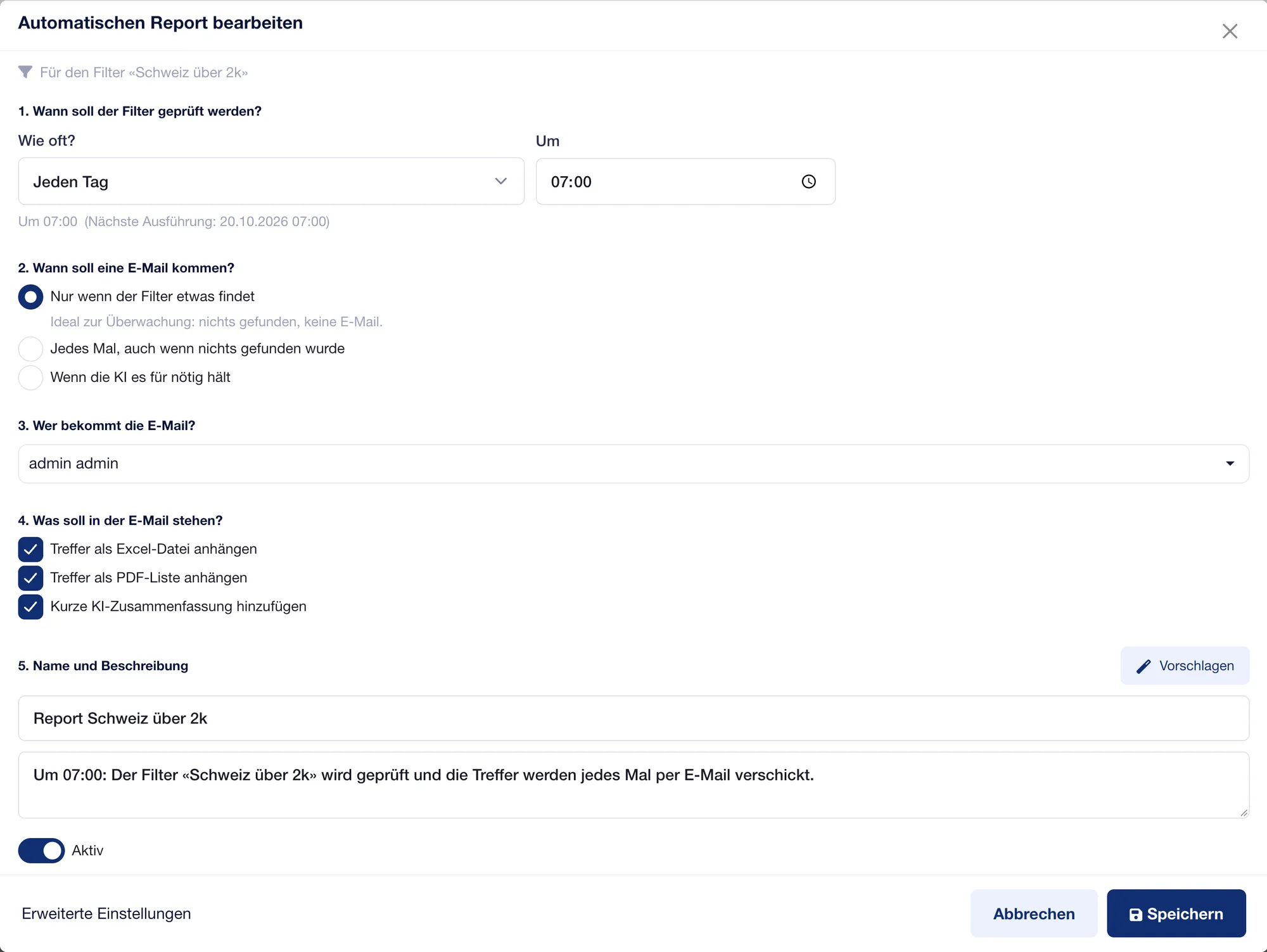Click the Vorschlagen button
1267x952 pixels.
pos(1185,666)
